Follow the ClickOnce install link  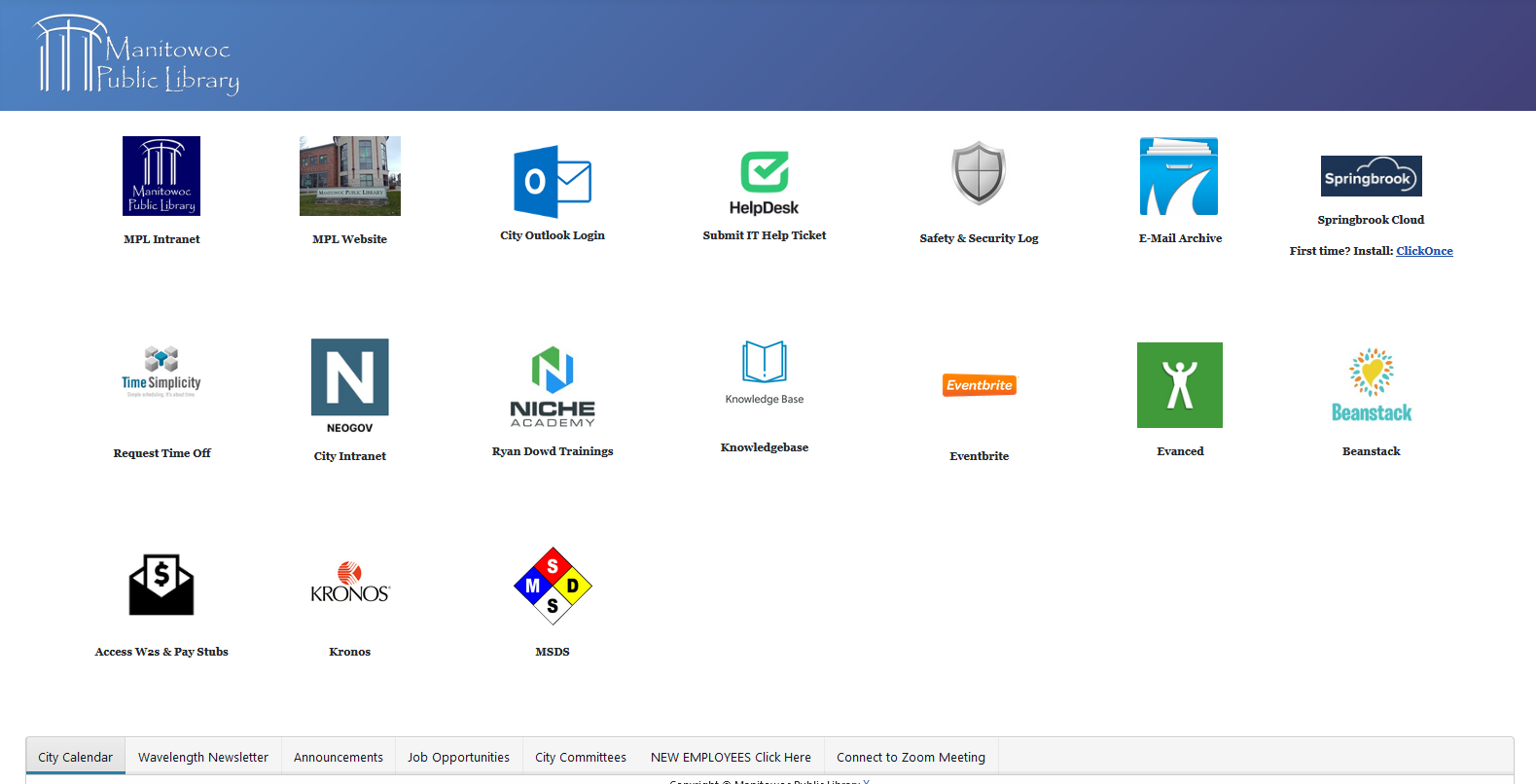click(1424, 251)
